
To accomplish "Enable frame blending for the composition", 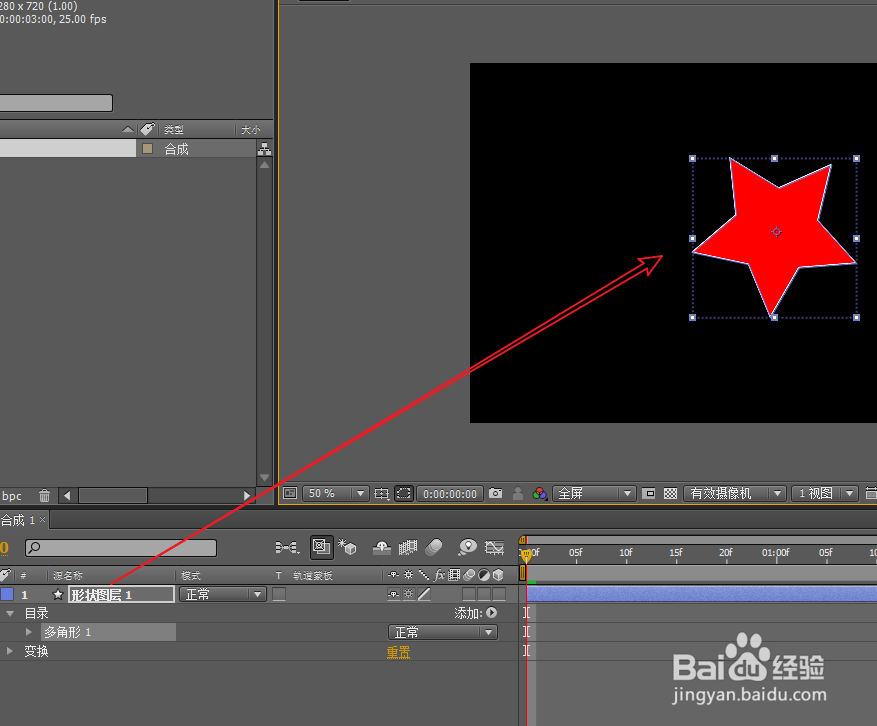I will 408,547.
